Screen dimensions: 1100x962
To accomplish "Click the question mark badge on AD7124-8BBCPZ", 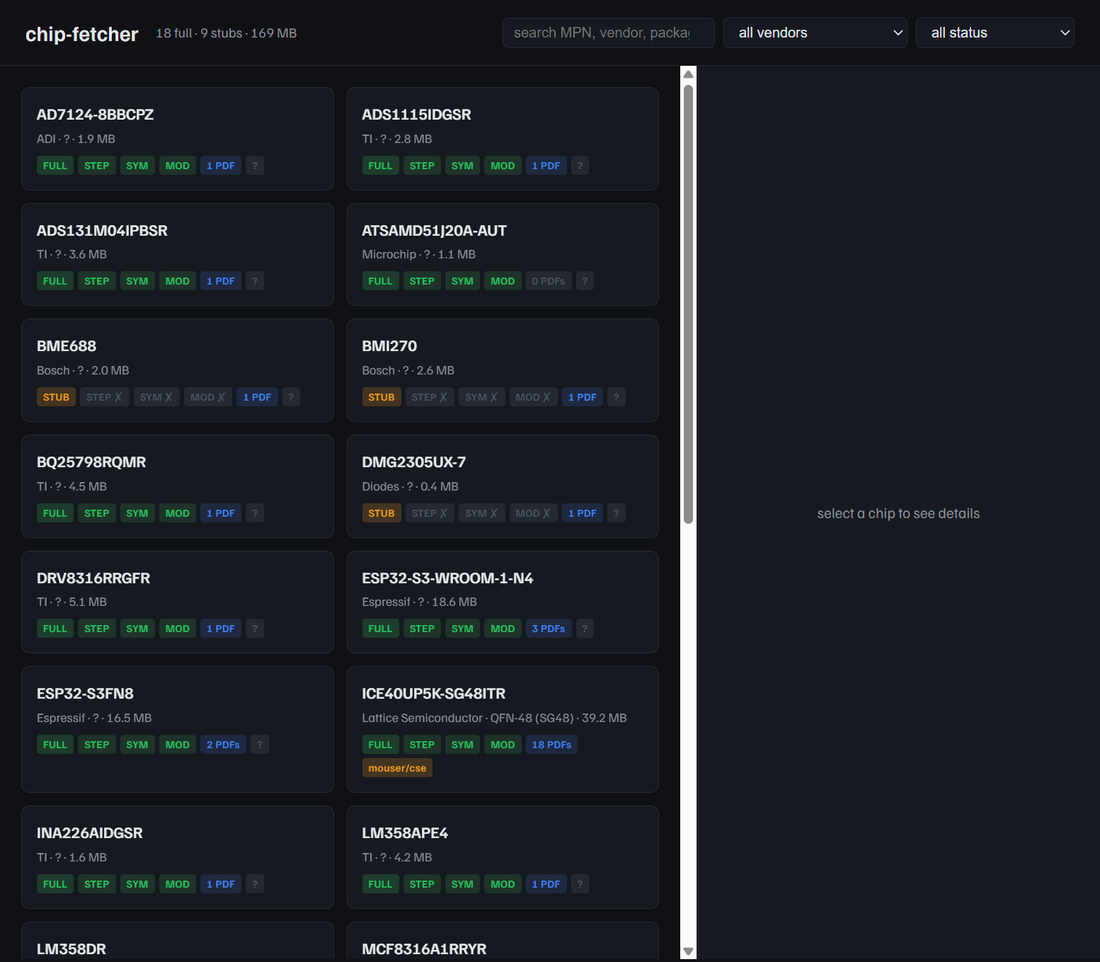I will 255,166.
